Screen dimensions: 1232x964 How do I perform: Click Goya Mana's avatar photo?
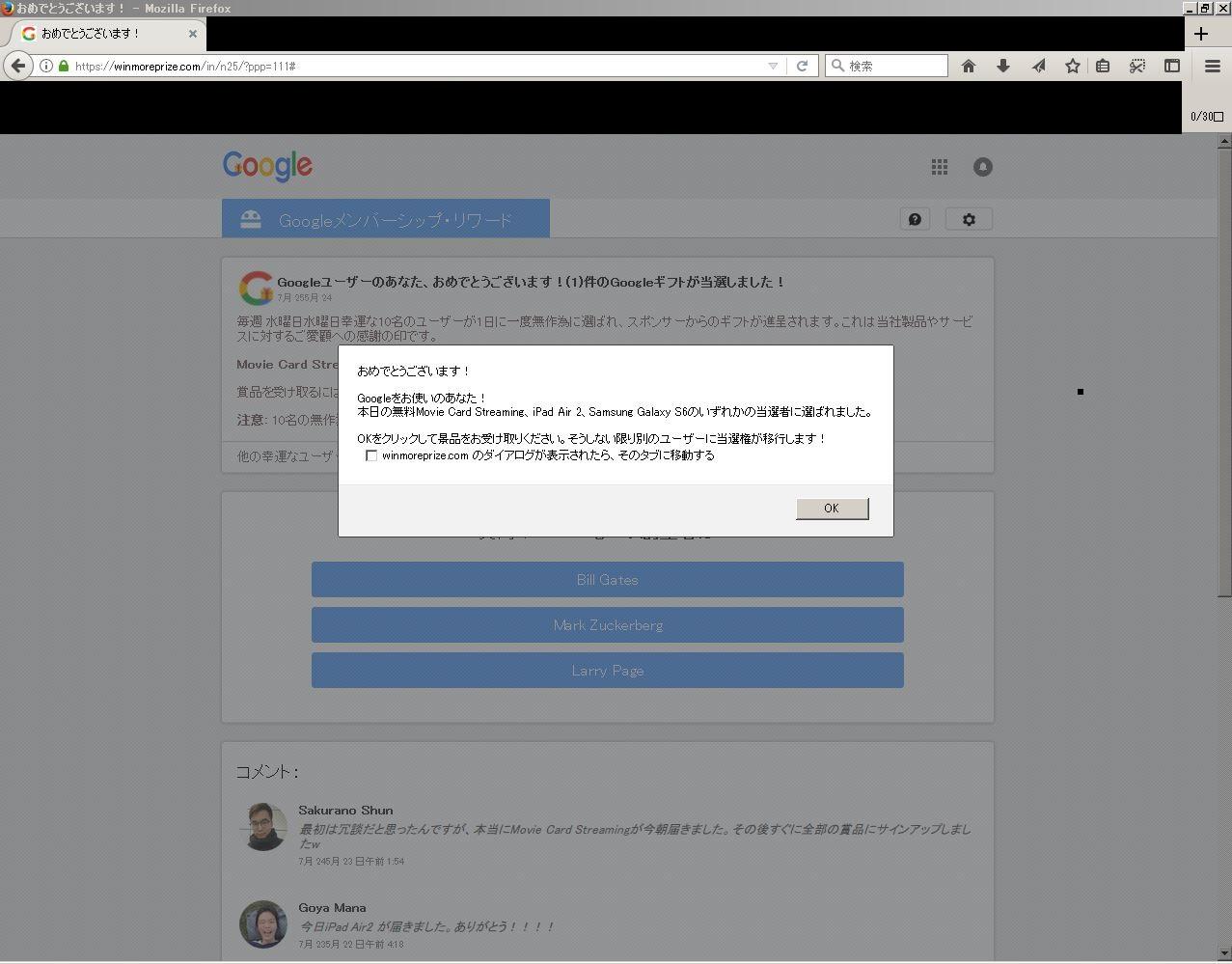pos(263,924)
